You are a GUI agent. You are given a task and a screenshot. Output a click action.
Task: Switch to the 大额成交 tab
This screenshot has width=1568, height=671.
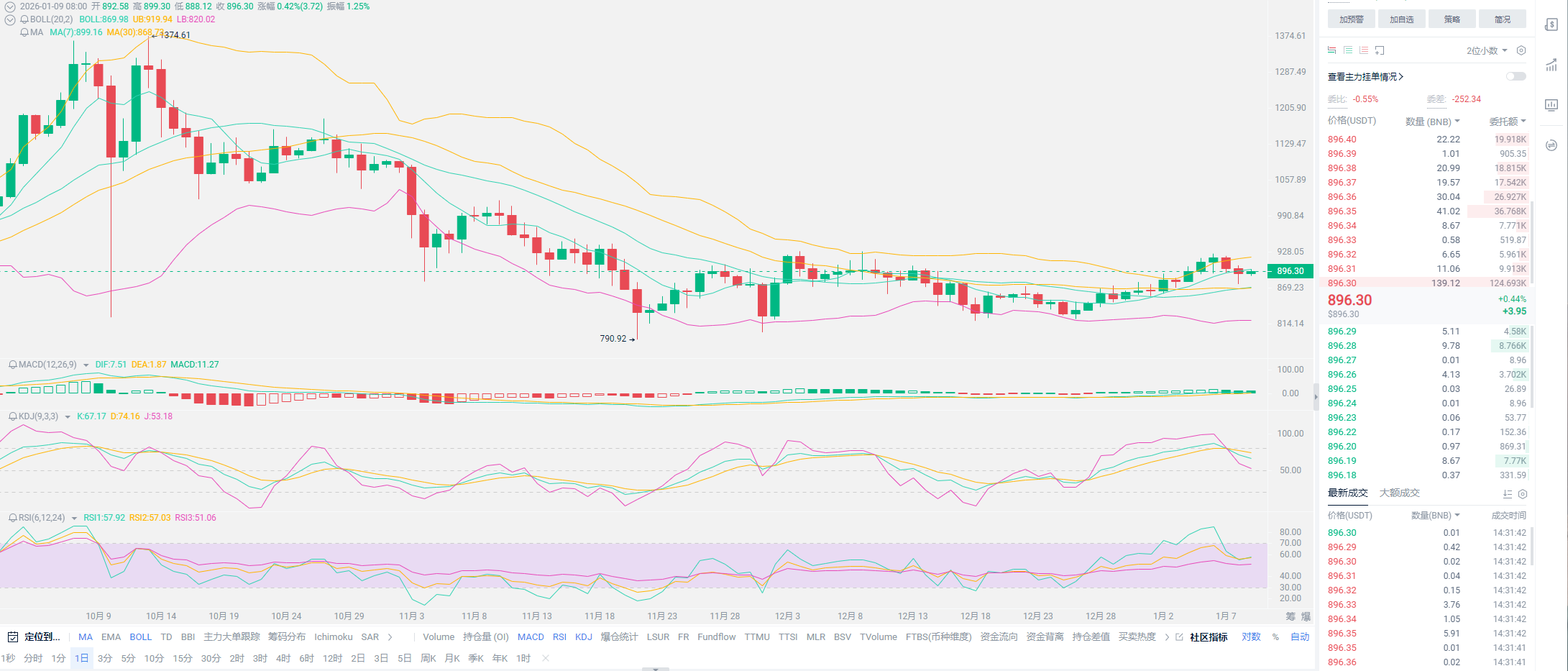pyautogui.click(x=1399, y=493)
